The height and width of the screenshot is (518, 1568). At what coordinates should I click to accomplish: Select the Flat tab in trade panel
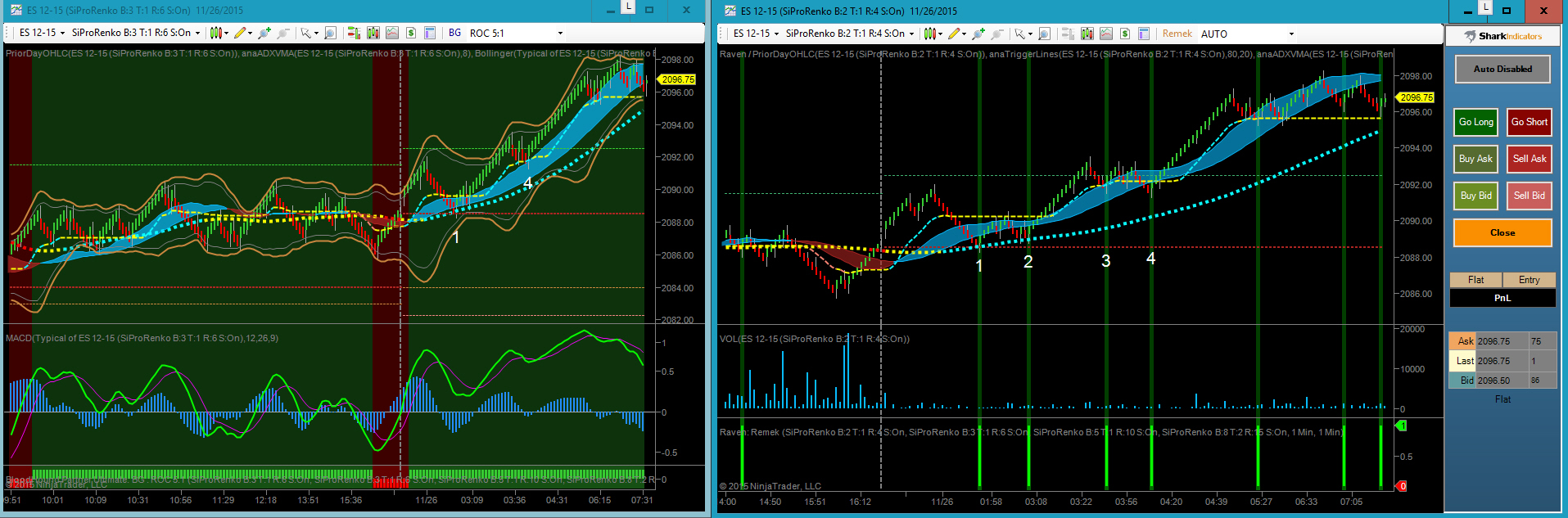(x=1475, y=280)
